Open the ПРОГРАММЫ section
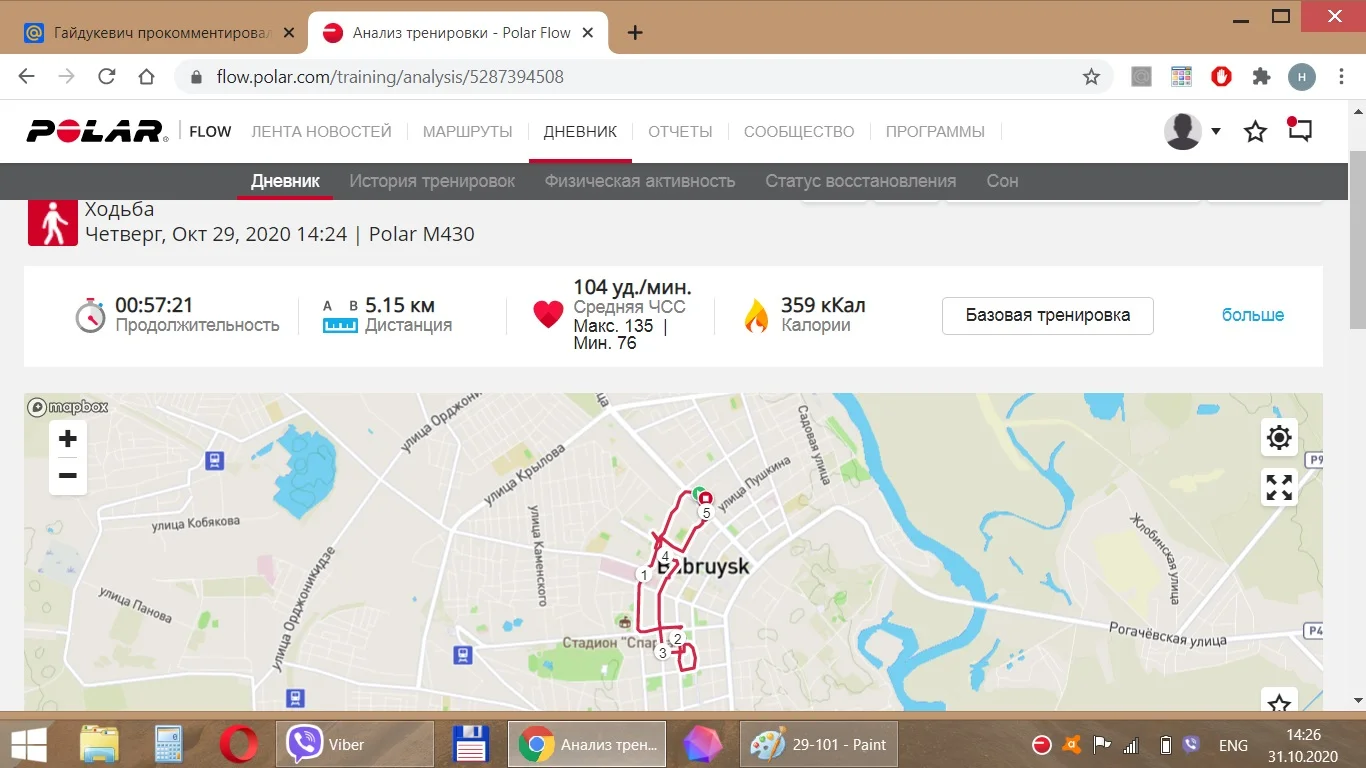 (x=935, y=131)
